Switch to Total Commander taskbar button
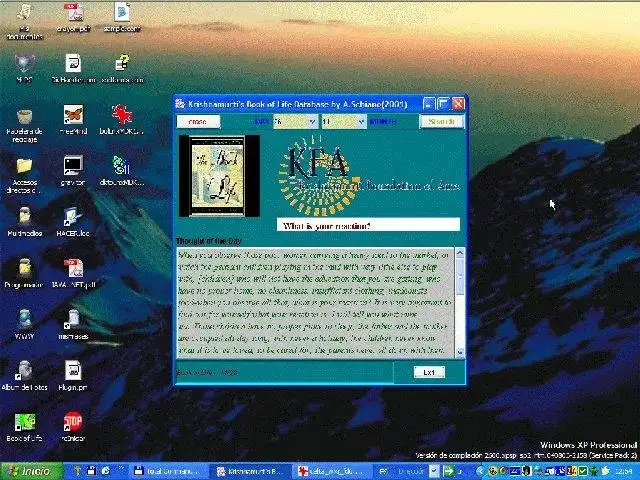640x480 pixels. [168, 471]
